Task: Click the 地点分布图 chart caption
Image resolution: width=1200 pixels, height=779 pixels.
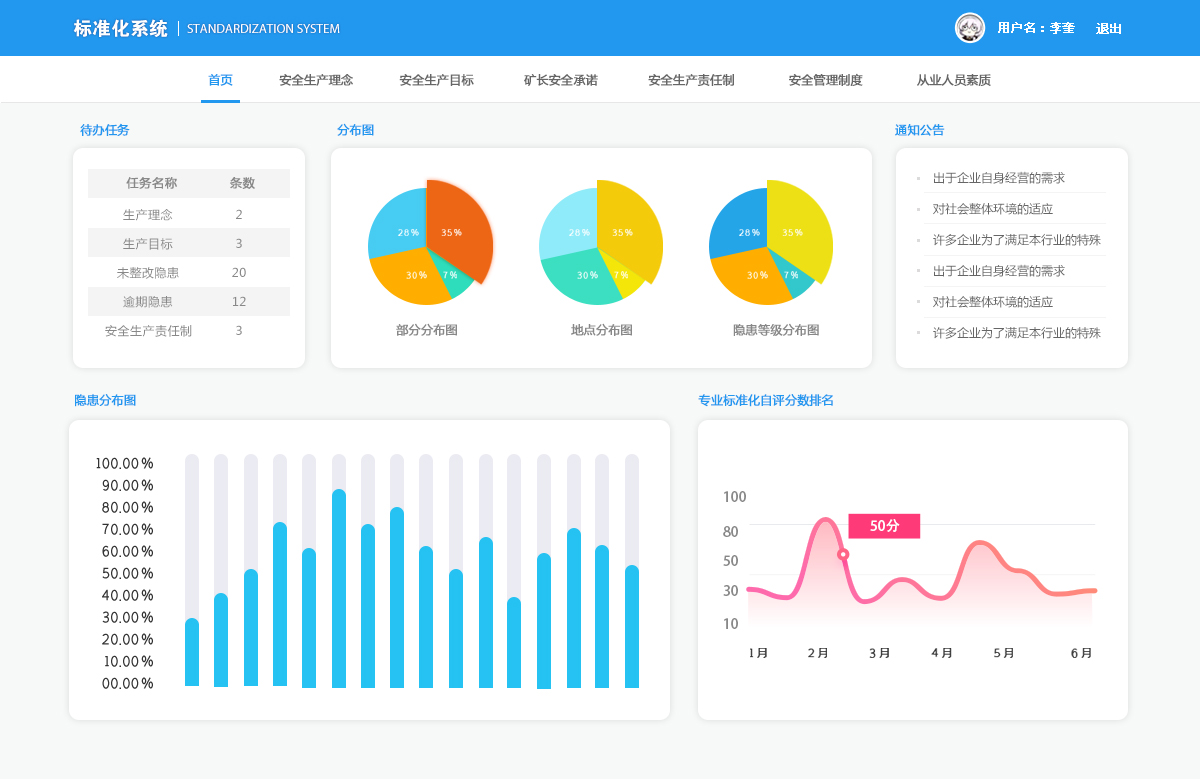Action: (602, 330)
